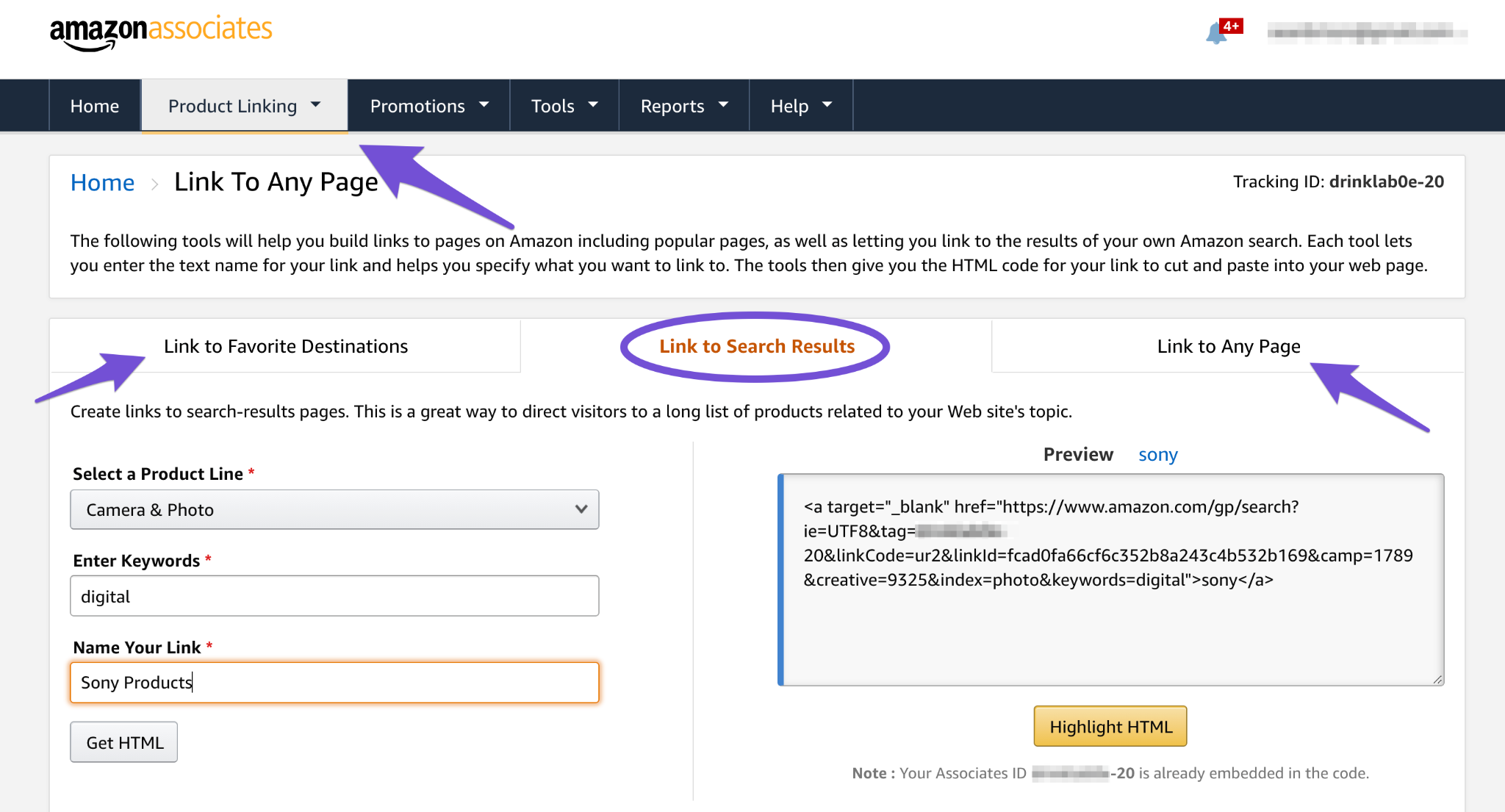The height and width of the screenshot is (812, 1505).
Task: Expand the Promotions menu
Action: [429, 106]
